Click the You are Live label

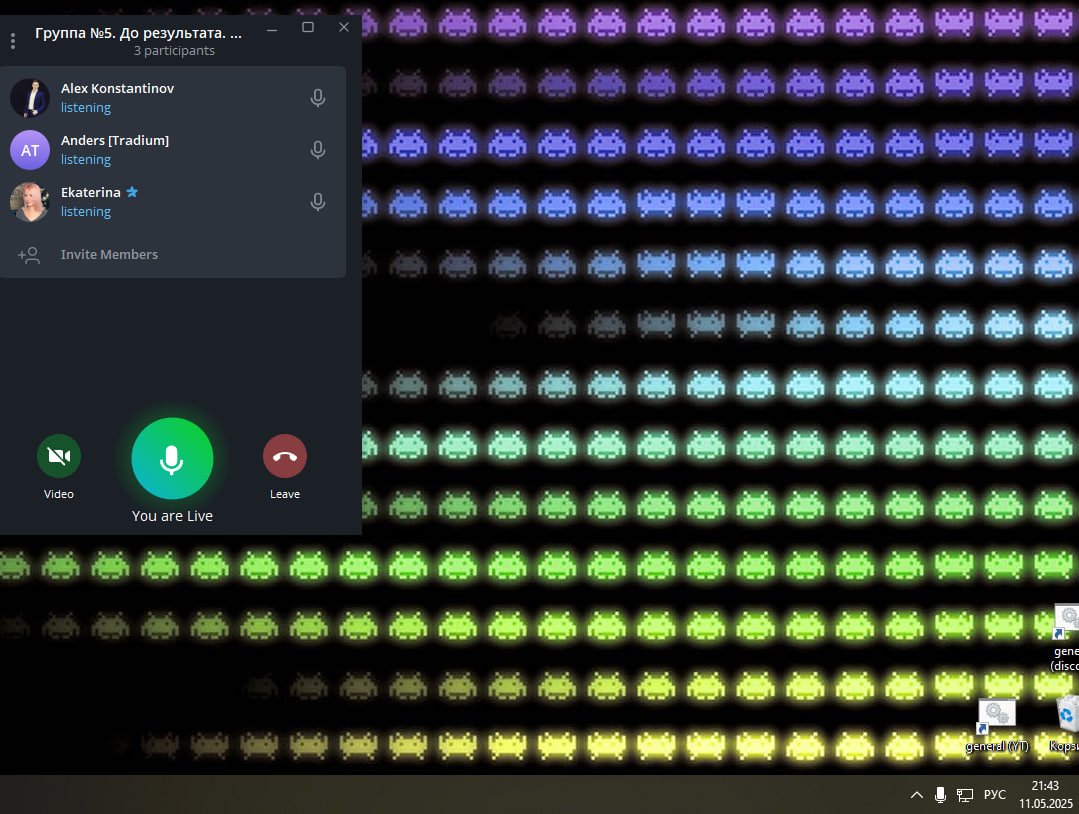point(172,516)
